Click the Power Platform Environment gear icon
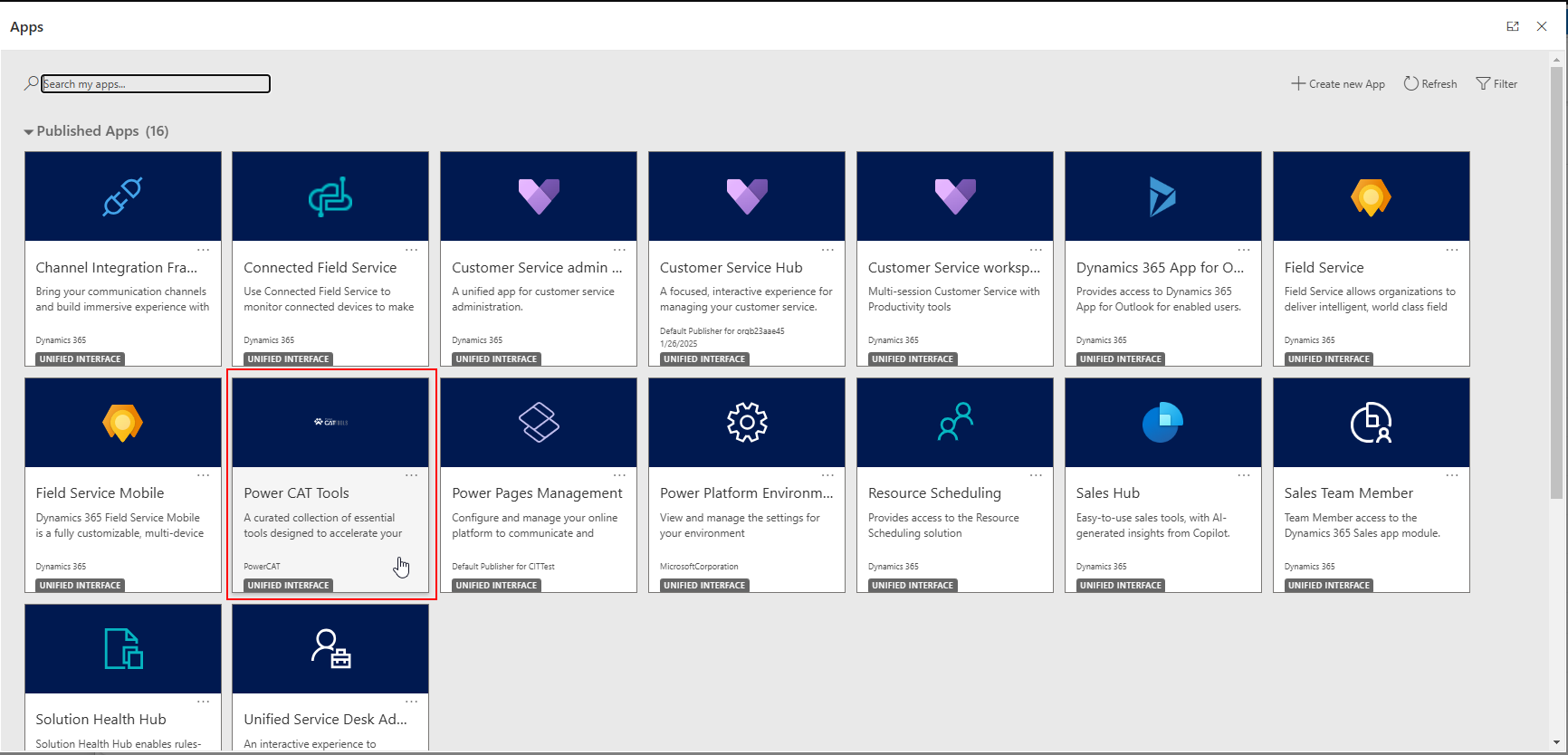The width and height of the screenshot is (1568, 755). (747, 423)
